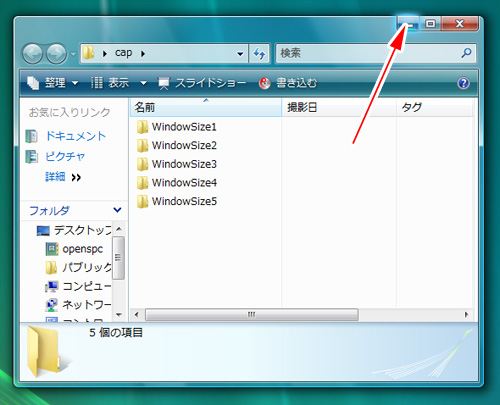This screenshot has width=500, height=405.
Task: Click the 5 個の項目 status text
Action: point(116,333)
